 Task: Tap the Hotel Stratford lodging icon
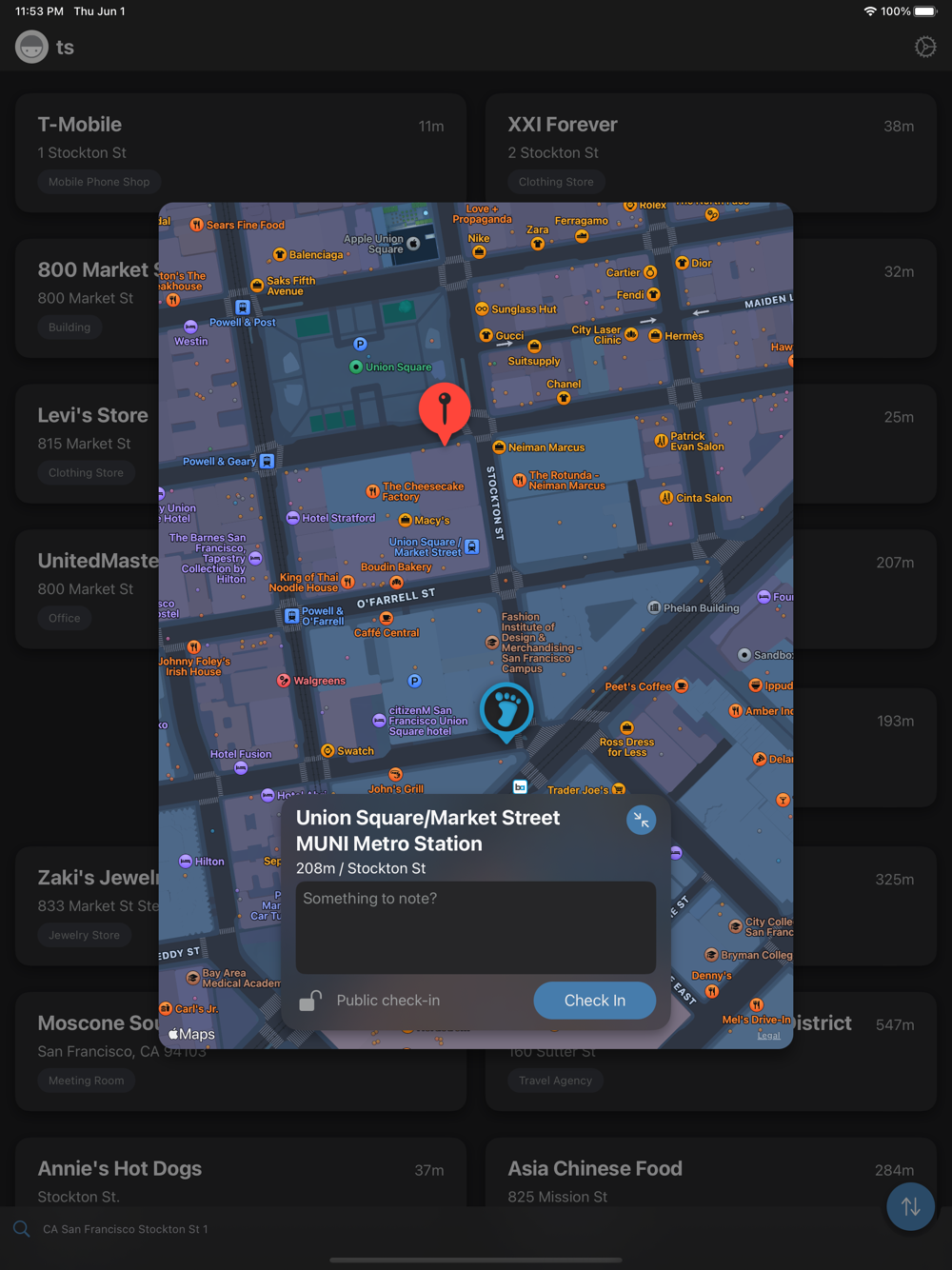coord(293,518)
